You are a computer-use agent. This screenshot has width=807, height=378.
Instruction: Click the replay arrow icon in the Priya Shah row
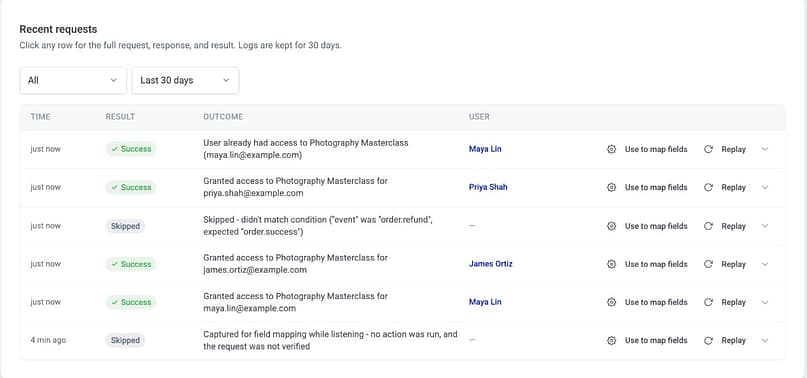(708, 187)
